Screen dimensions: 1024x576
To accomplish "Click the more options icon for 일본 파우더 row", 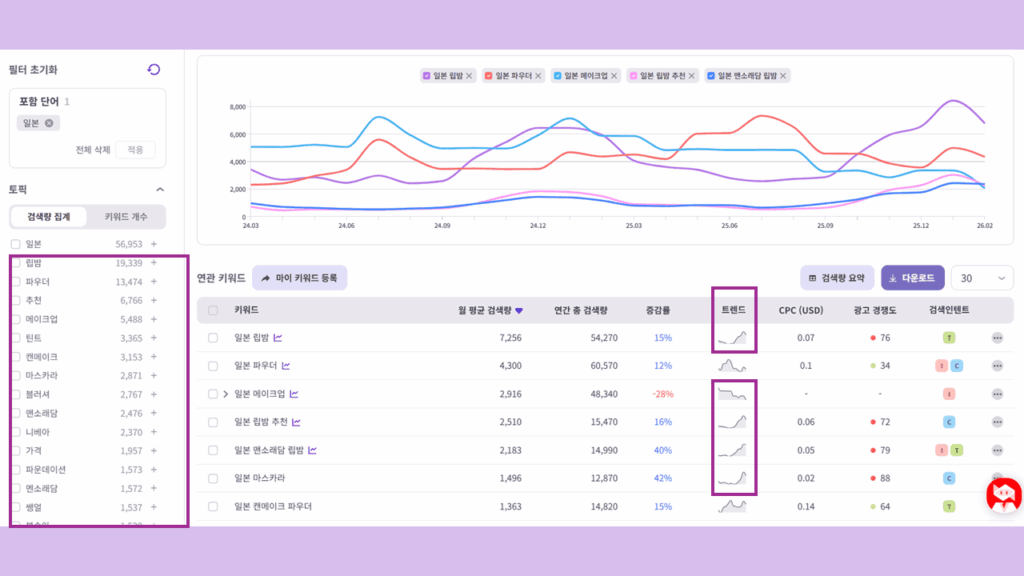I will click(x=997, y=366).
